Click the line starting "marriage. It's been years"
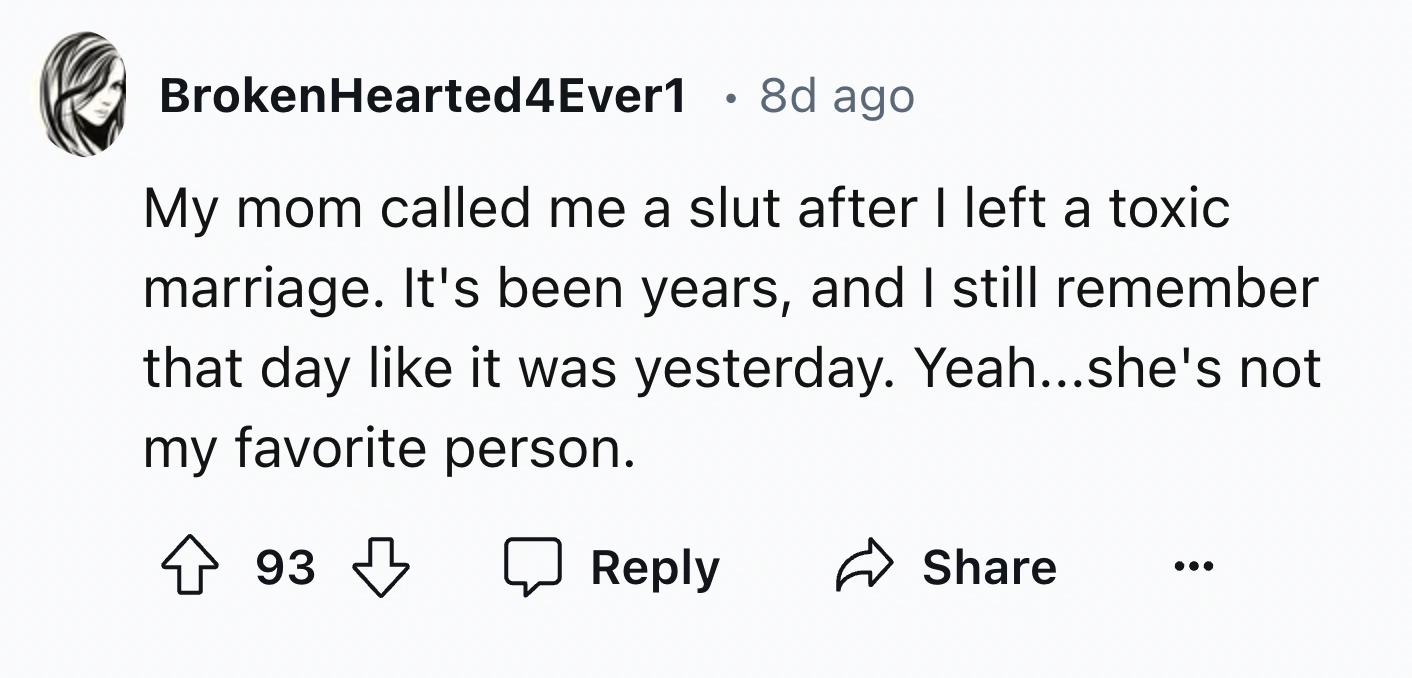This screenshot has width=1412, height=678. [x=730, y=289]
